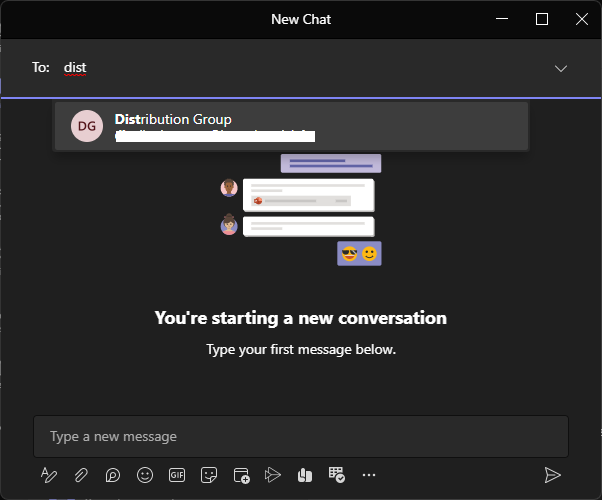Image resolution: width=602 pixels, height=500 pixels.
Task: Maximize the New Chat window
Action: coord(542,19)
